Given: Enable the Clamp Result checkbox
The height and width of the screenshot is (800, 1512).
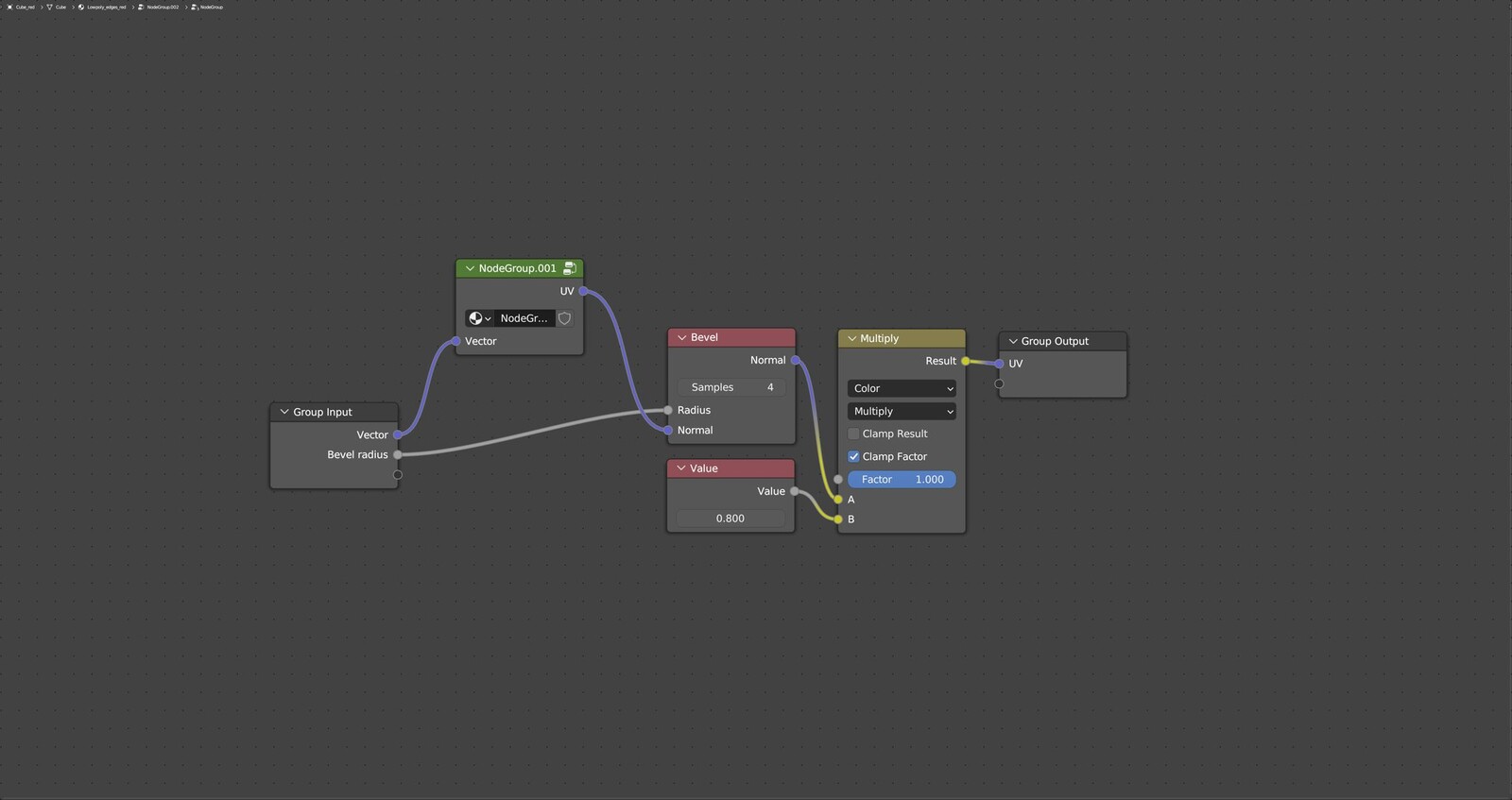Looking at the screenshot, I should coord(853,434).
